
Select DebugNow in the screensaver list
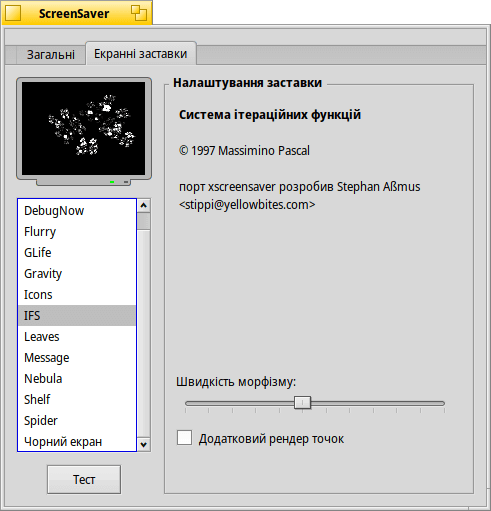(77, 211)
